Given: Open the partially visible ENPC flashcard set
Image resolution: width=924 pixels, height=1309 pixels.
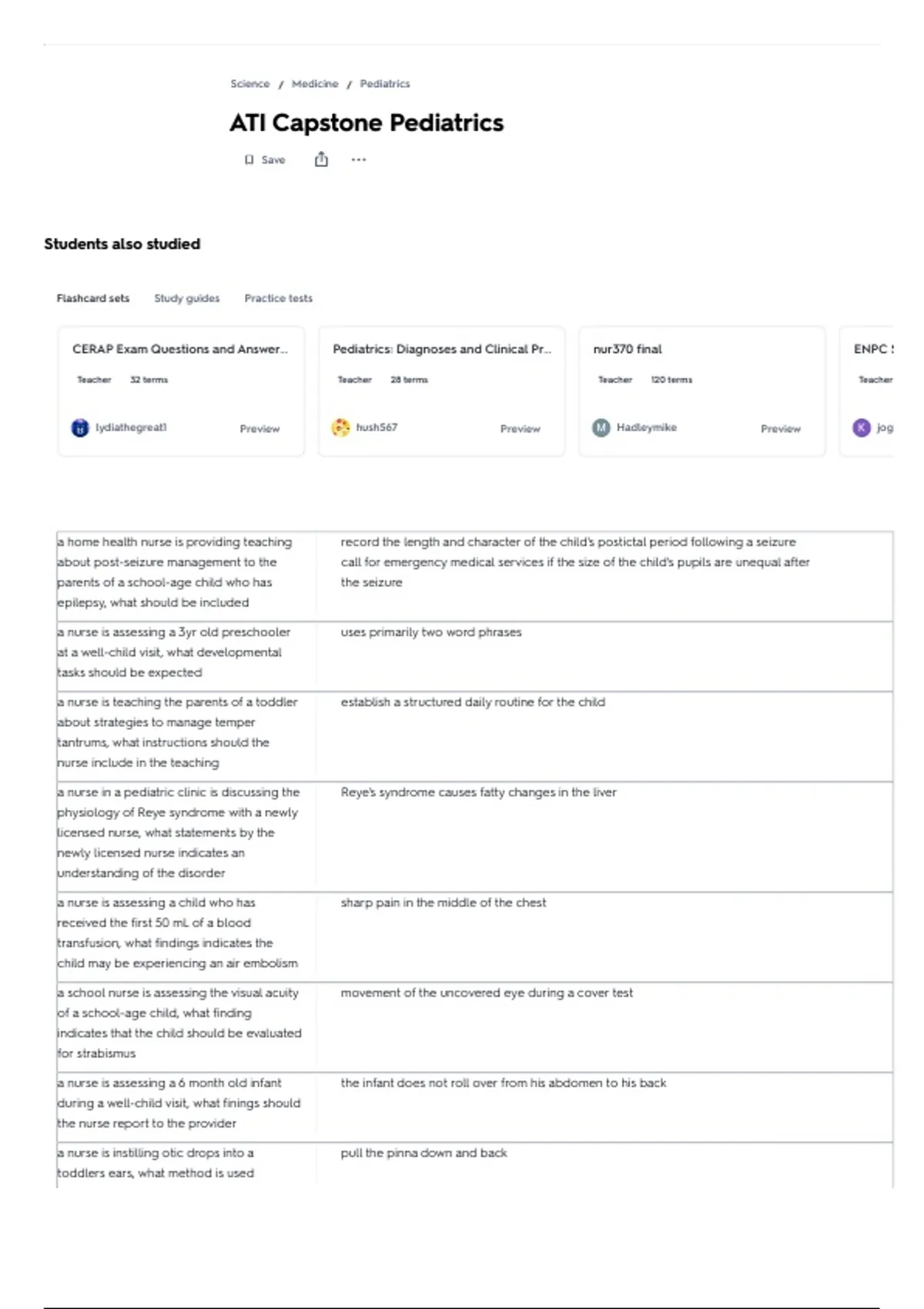Looking at the screenshot, I should (867, 391).
